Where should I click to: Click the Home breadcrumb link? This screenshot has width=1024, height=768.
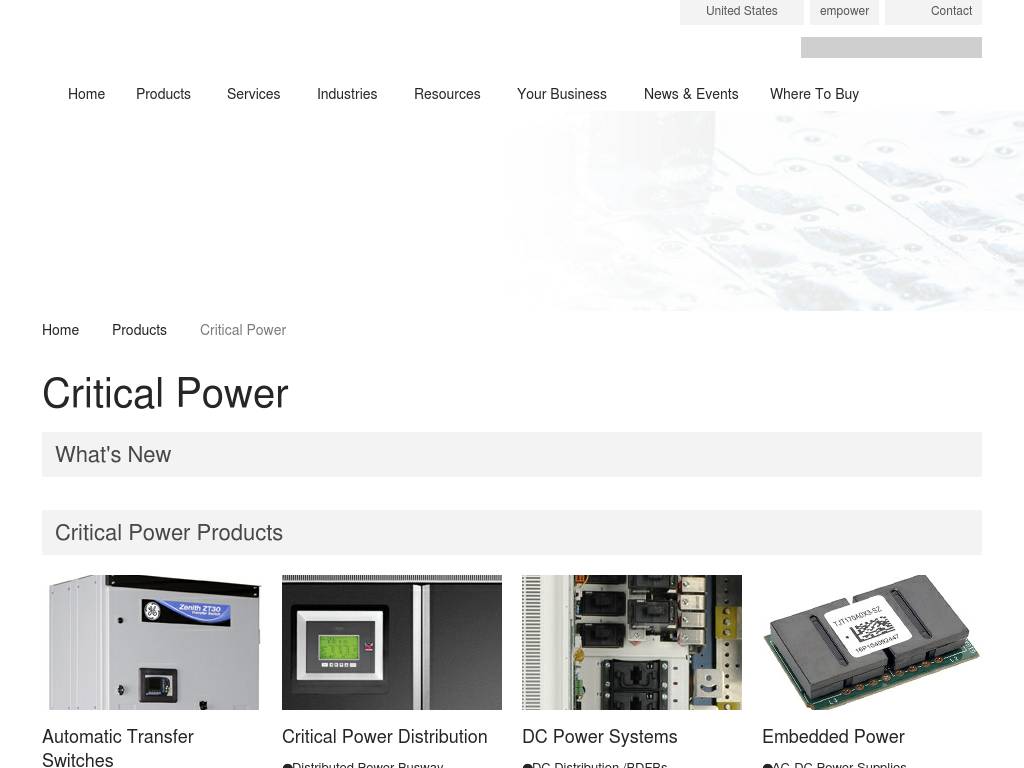(60, 330)
